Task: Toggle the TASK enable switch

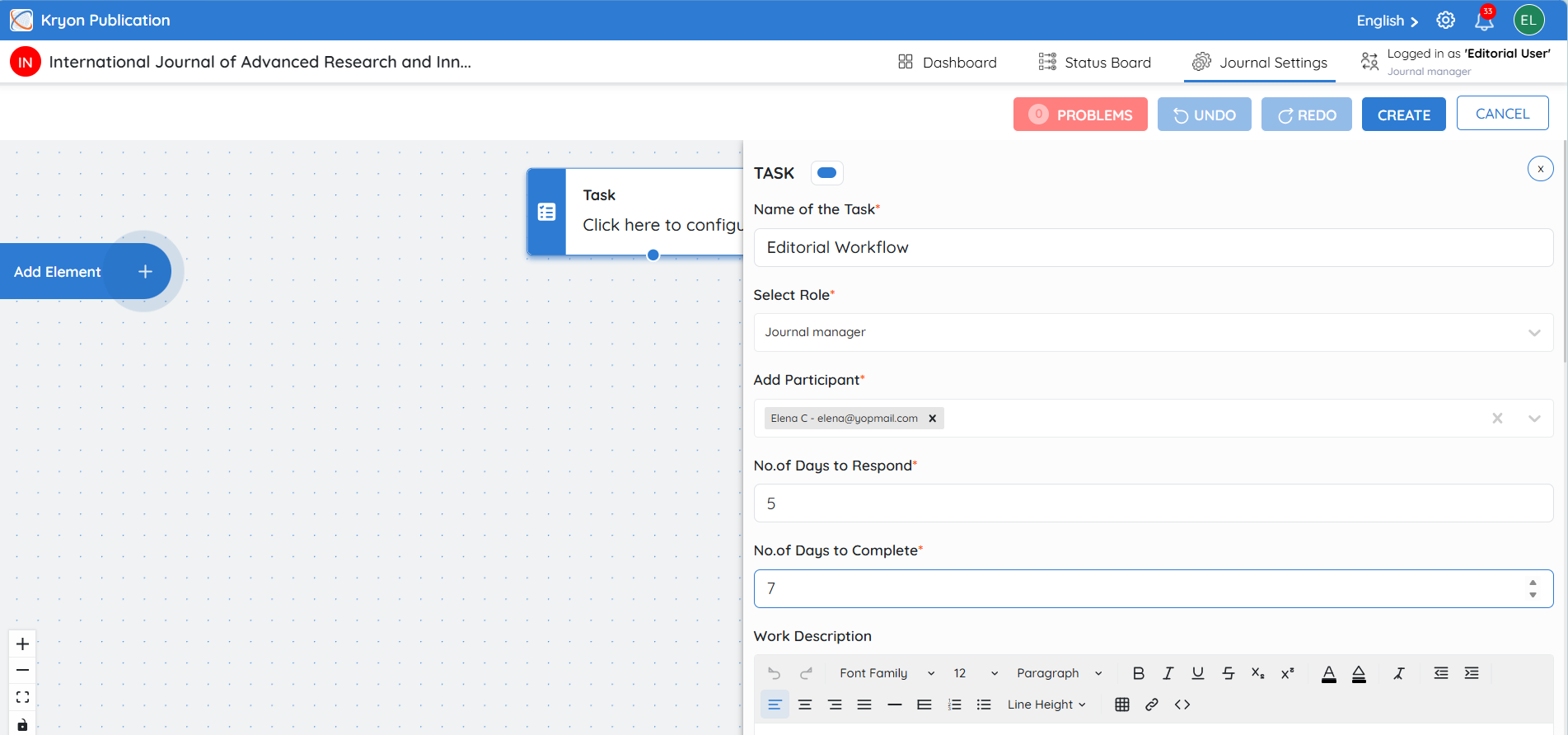Action: (826, 173)
